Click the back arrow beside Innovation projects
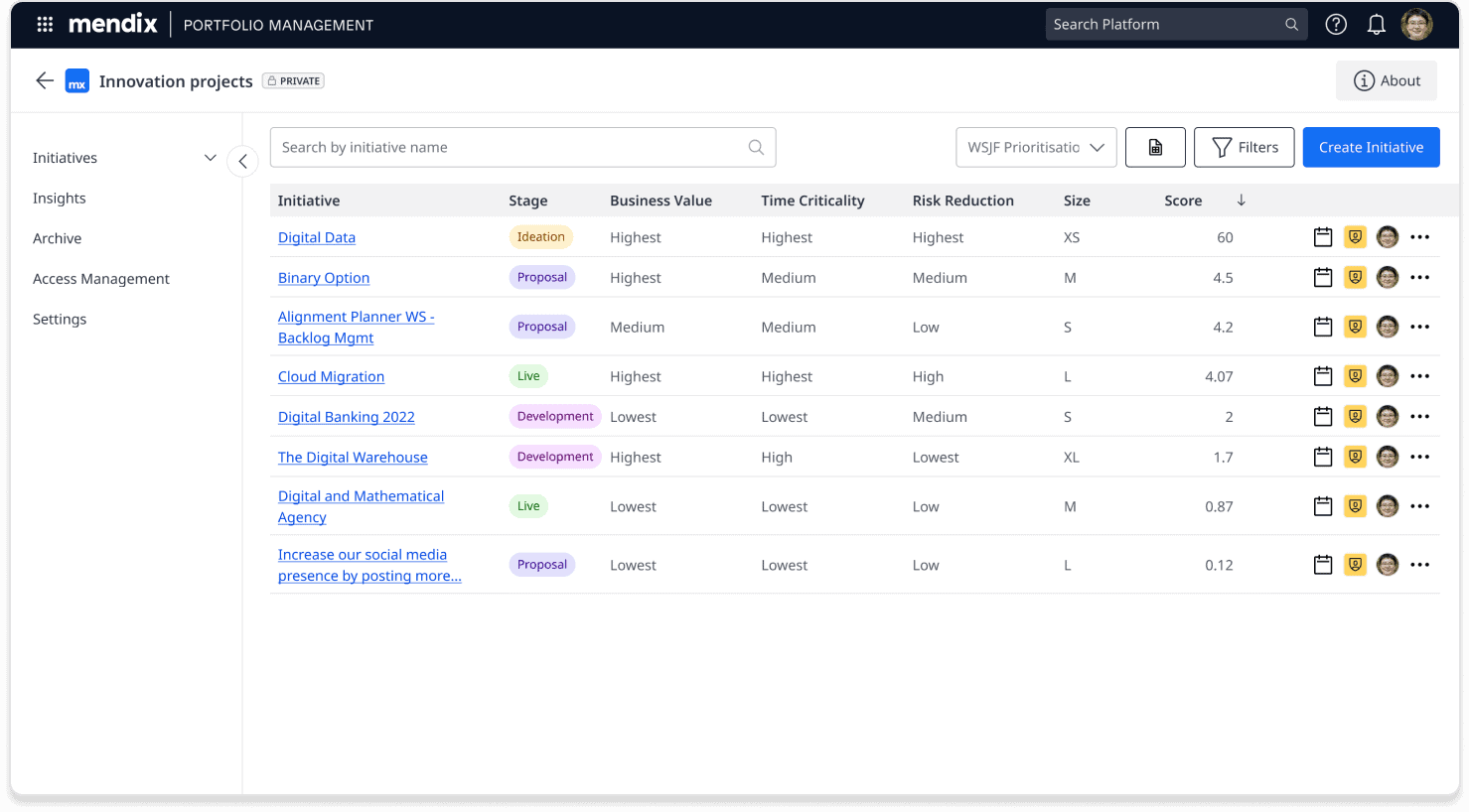Screen dimensions: 1469x812 (x=45, y=81)
